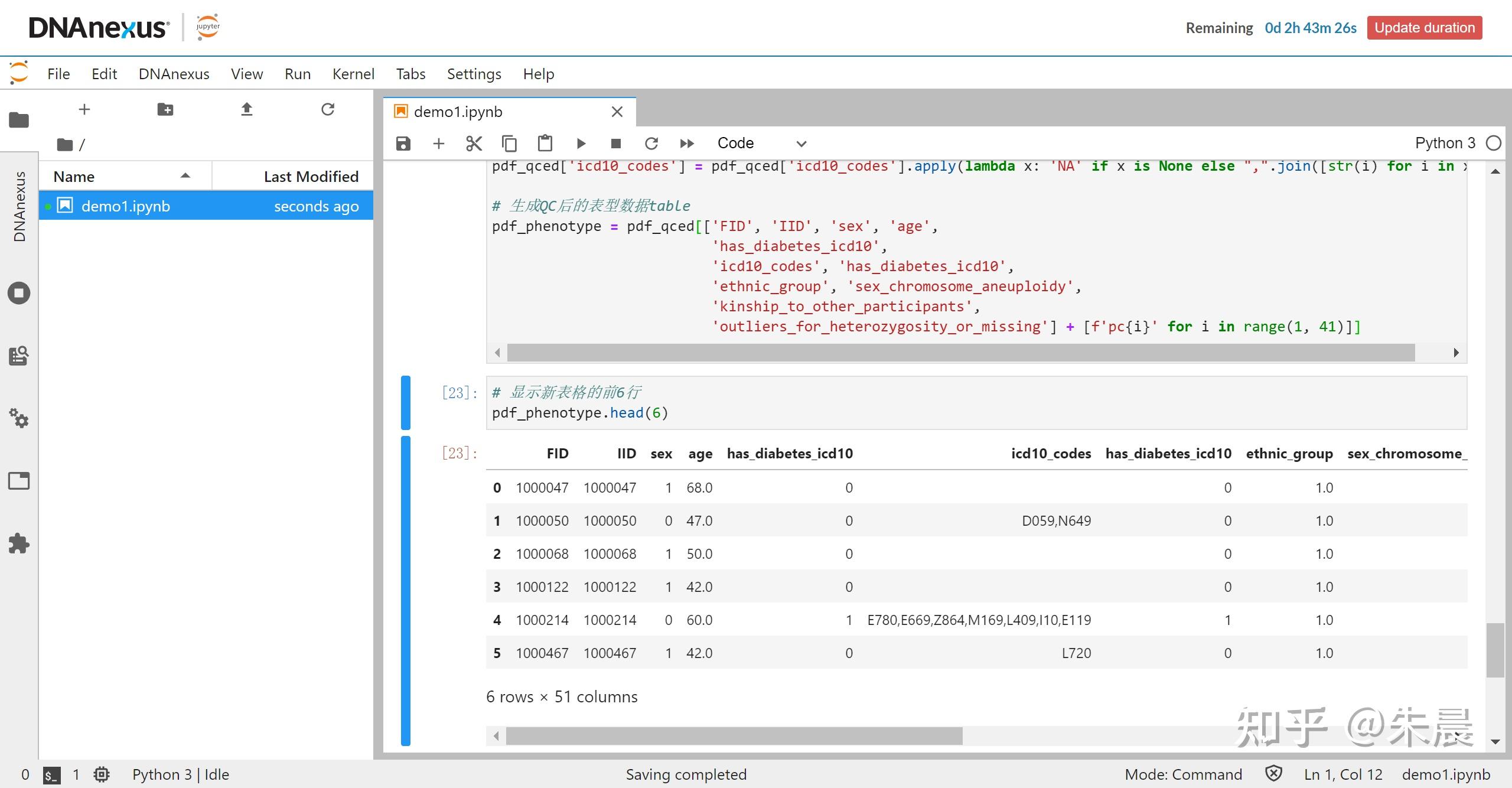Click the Update duration button
The image size is (1512, 788).
click(1424, 28)
